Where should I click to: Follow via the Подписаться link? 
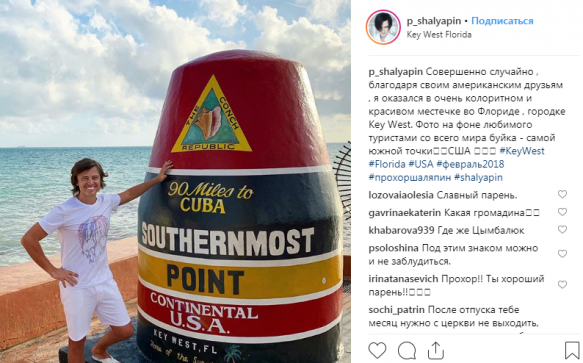point(502,21)
